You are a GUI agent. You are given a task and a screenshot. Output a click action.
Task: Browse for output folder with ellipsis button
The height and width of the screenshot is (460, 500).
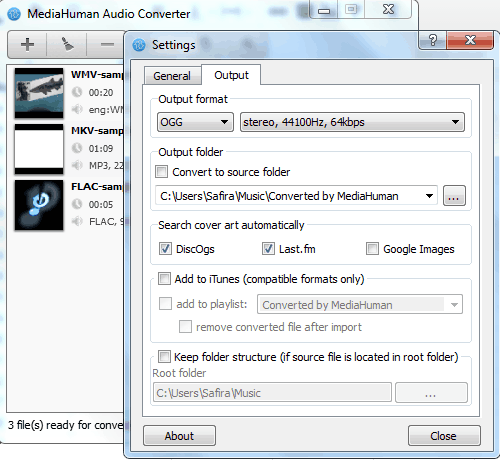tap(454, 196)
